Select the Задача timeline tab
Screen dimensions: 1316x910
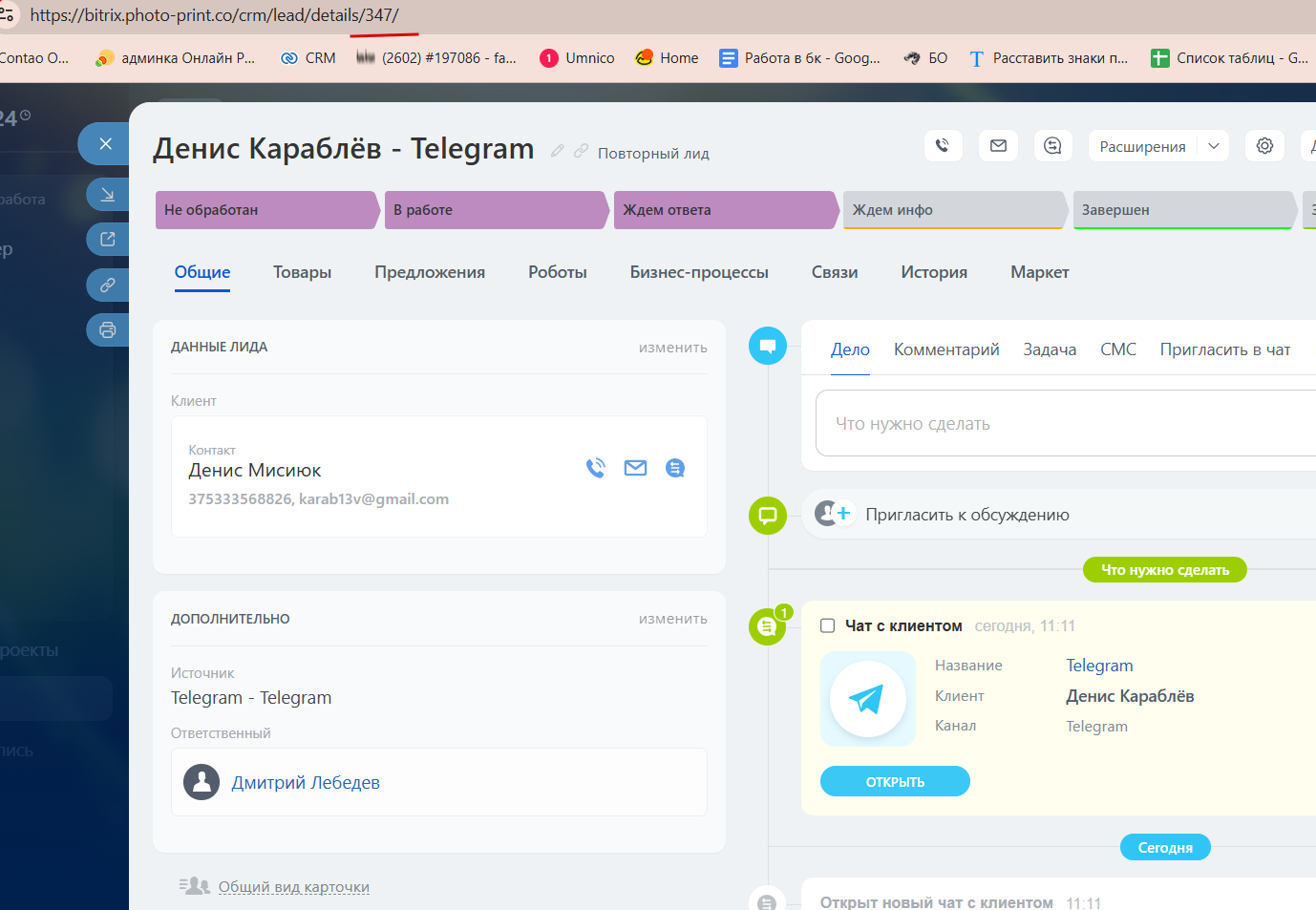coord(1050,349)
